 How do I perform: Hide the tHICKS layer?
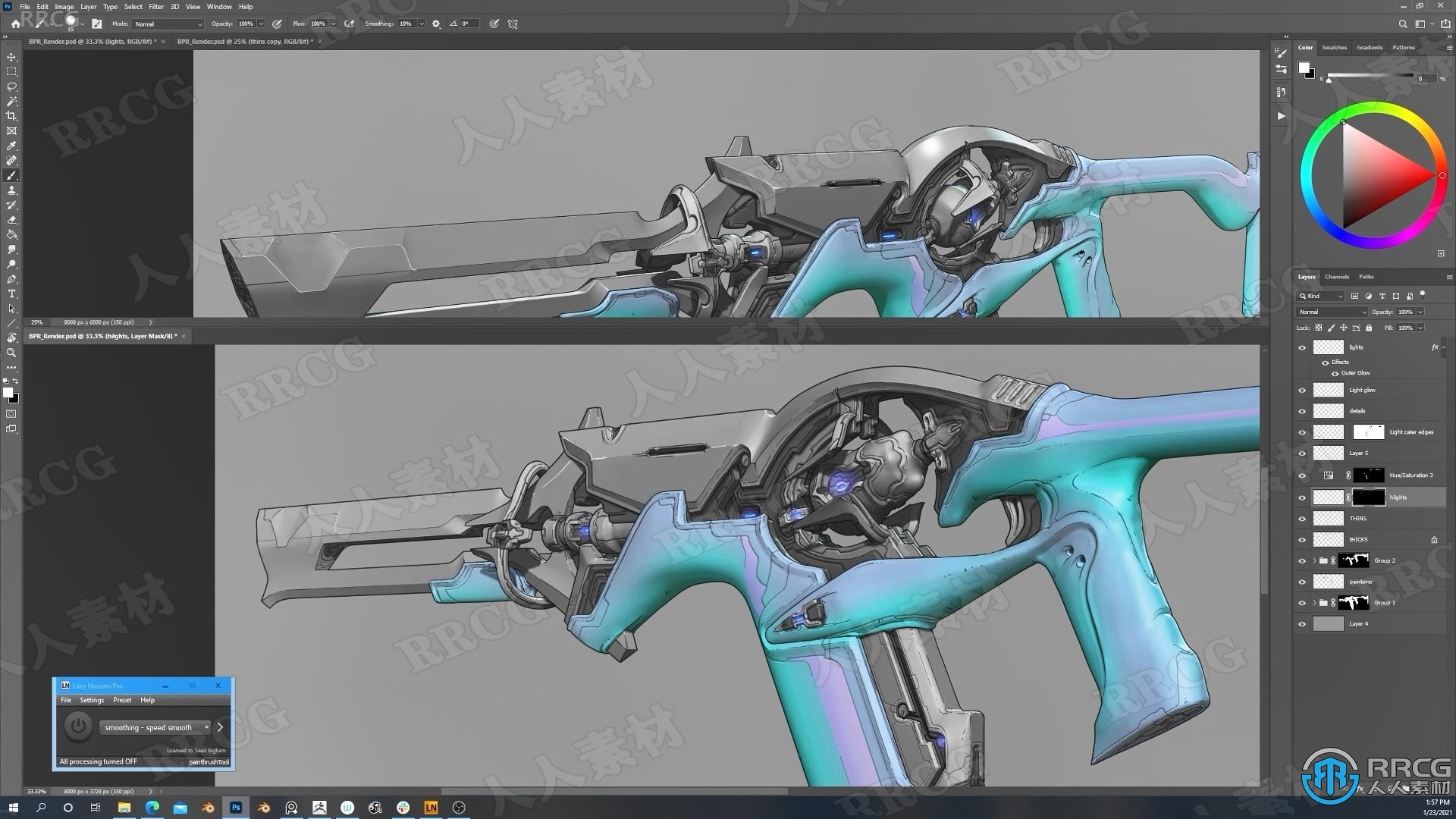pos(1302,540)
